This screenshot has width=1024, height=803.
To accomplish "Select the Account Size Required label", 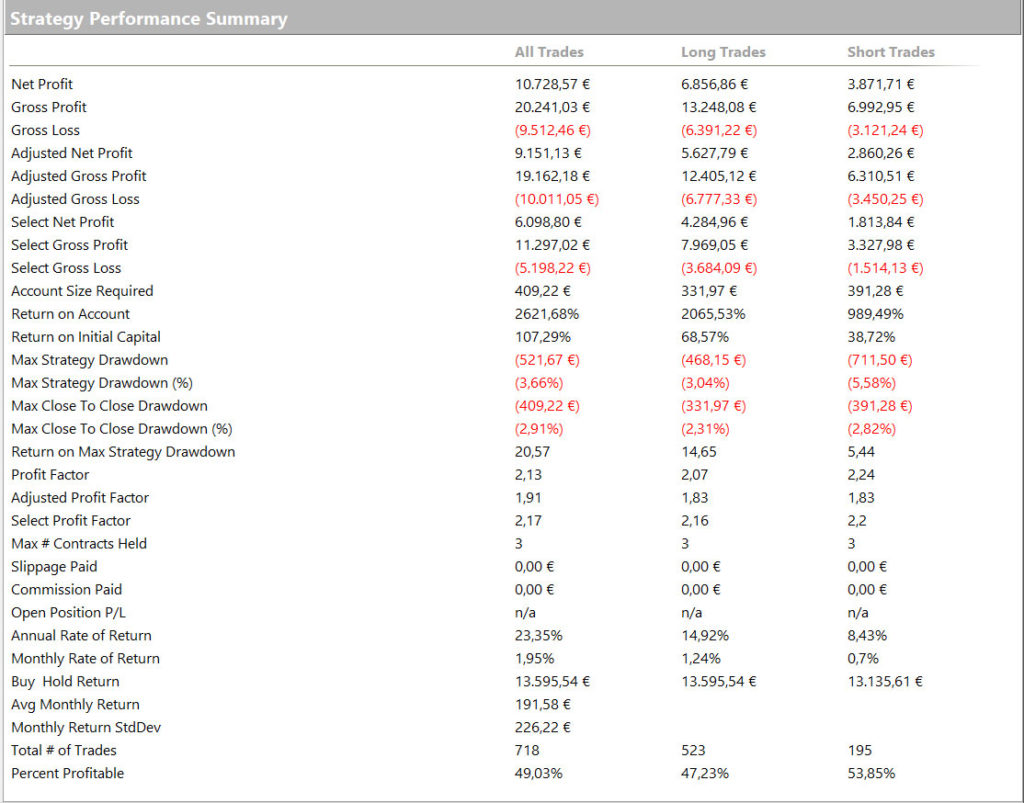I will coord(82,291).
